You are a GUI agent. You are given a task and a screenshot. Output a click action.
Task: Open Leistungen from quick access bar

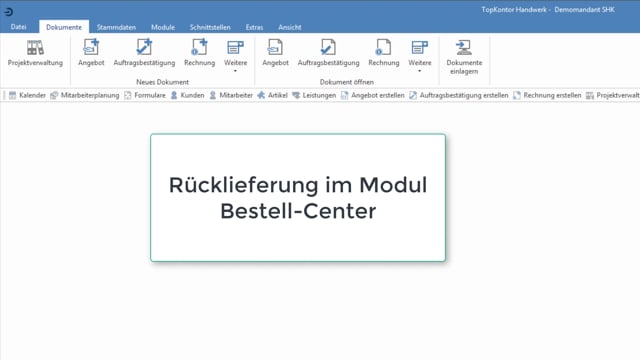point(314,95)
